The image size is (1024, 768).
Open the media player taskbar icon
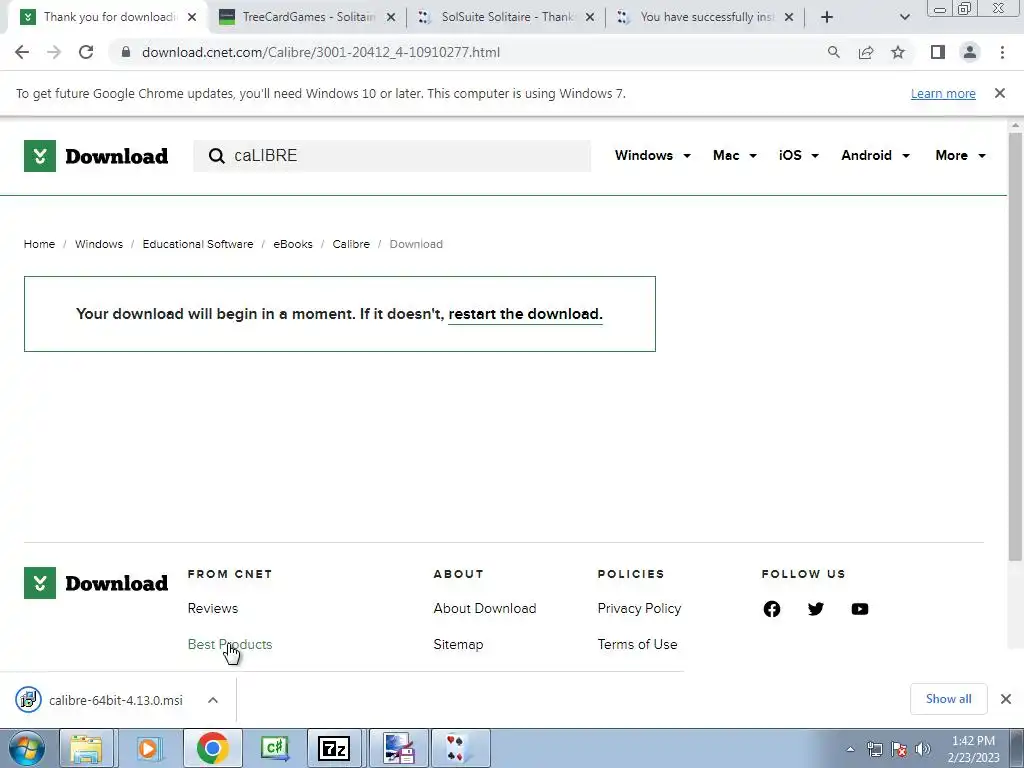tap(148, 748)
